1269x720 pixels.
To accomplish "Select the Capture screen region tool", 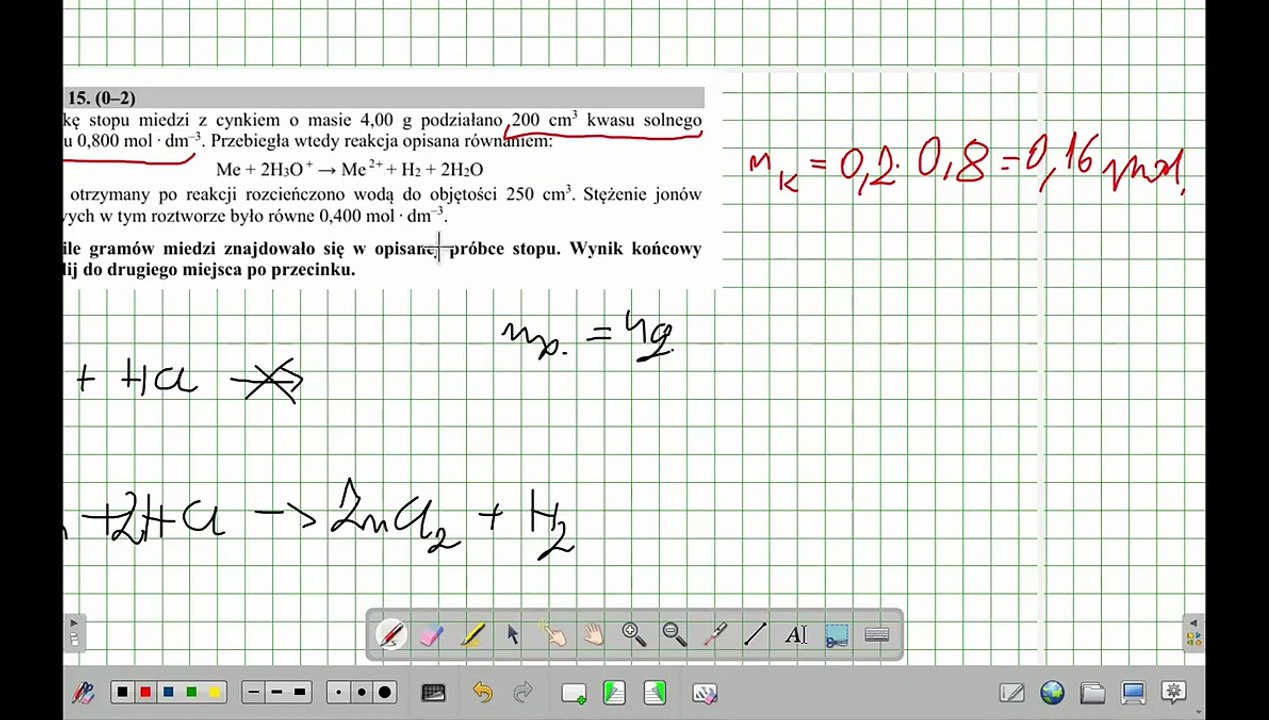I will tap(836, 634).
